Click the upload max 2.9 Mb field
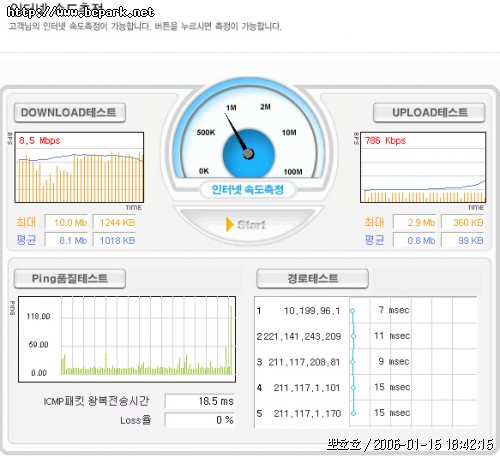500x457 pixels. tap(415, 222)
